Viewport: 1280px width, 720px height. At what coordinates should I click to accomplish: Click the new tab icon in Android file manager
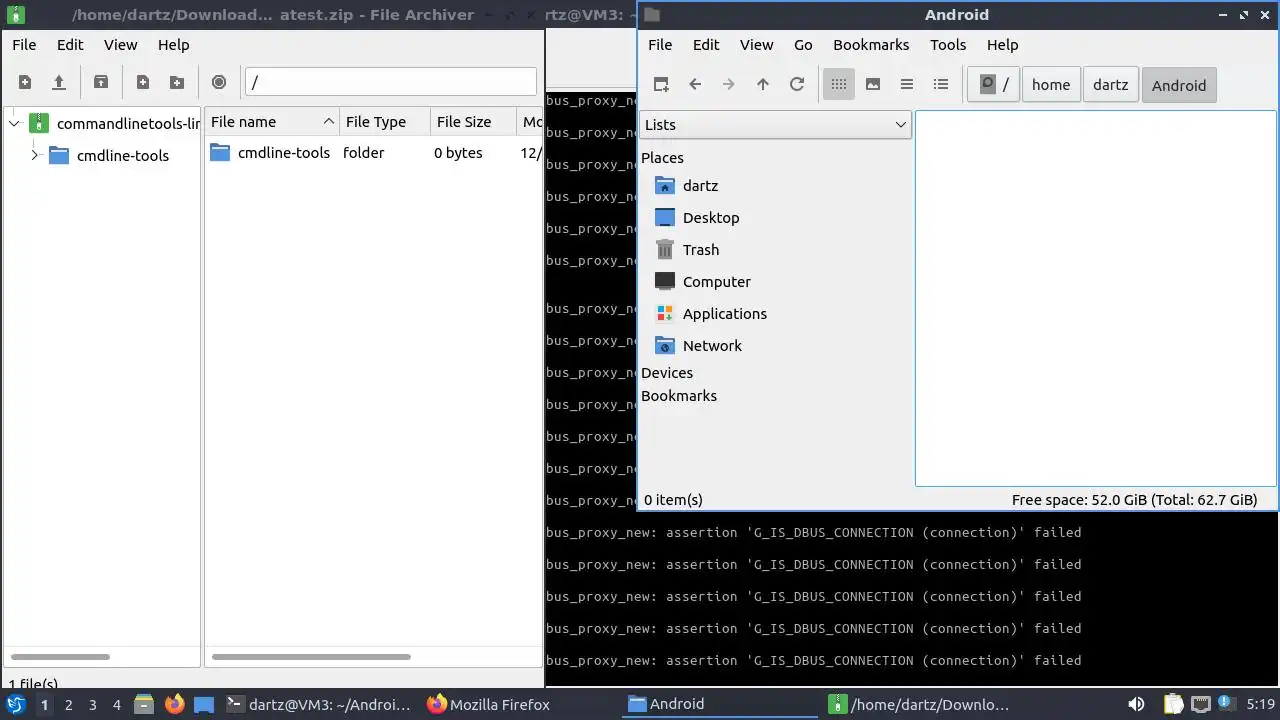tap(661, 84)
